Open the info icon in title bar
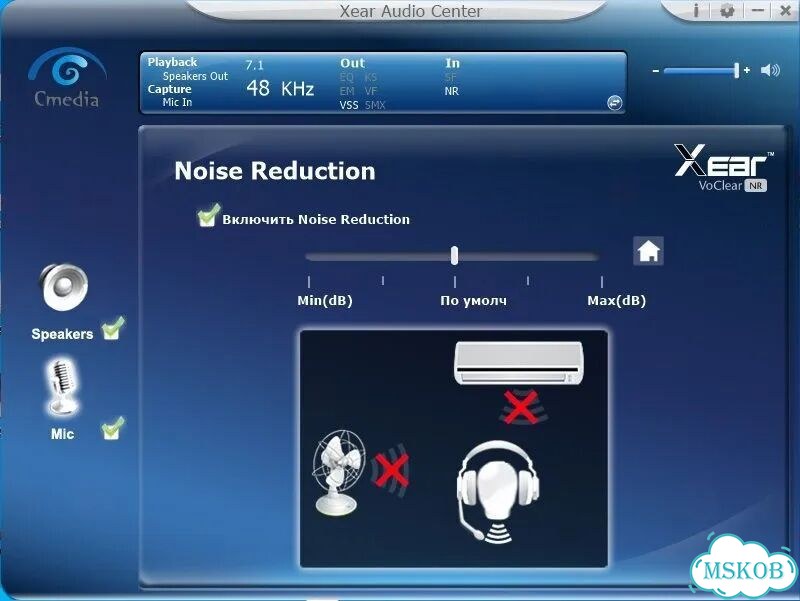 696,10
